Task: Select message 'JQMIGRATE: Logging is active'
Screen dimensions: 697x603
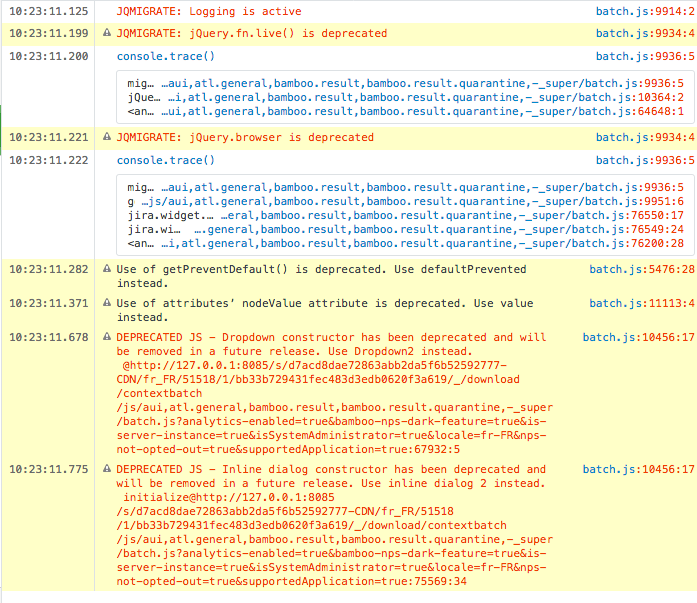Action: pyautogui.click(x=209, y=11)
